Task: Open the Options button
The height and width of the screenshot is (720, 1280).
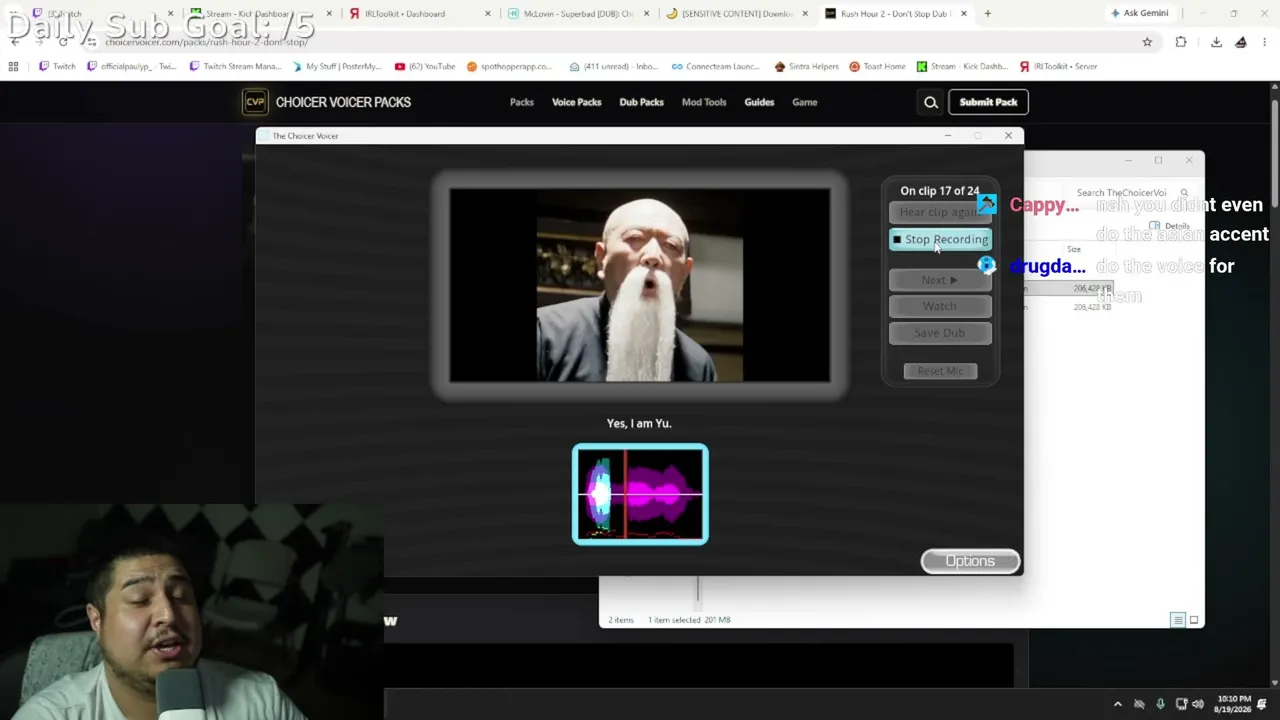Action: pyautogui.click(x=970, y=561)
